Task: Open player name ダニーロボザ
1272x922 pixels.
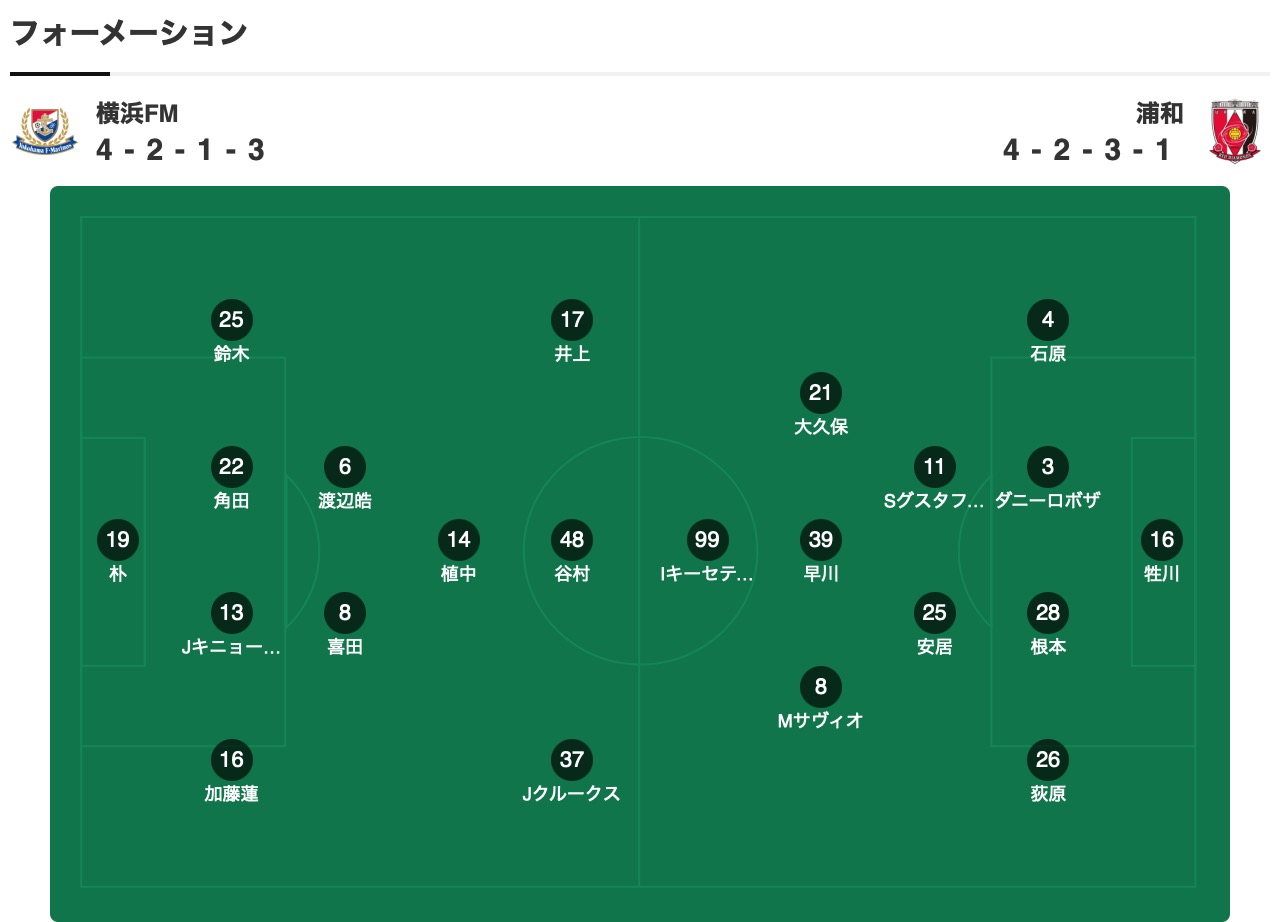Action: pos(1047,501)
